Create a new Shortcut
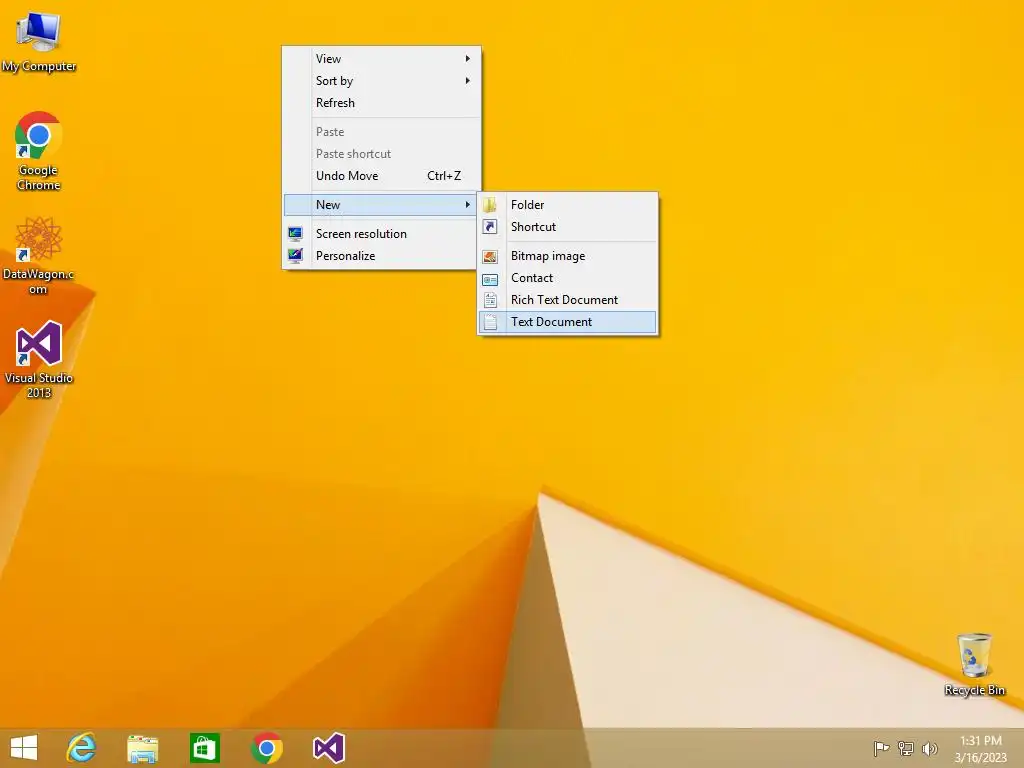Screen dimensions: 1024x768 pyautogui.click(x=568, y=227)
